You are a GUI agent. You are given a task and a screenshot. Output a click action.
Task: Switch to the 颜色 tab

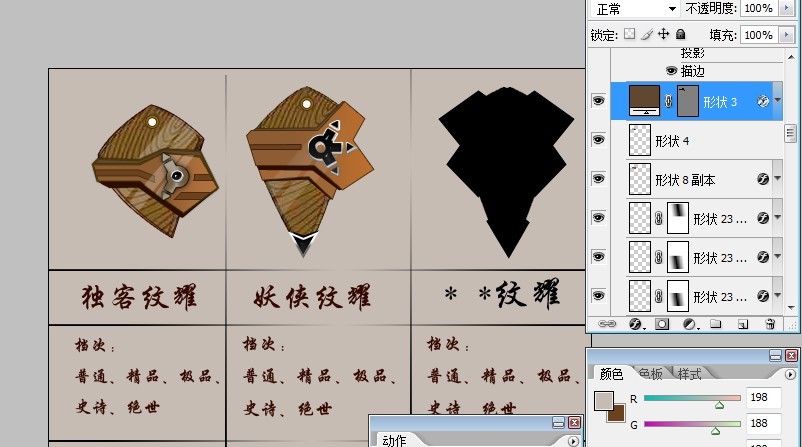pos(611,374)
